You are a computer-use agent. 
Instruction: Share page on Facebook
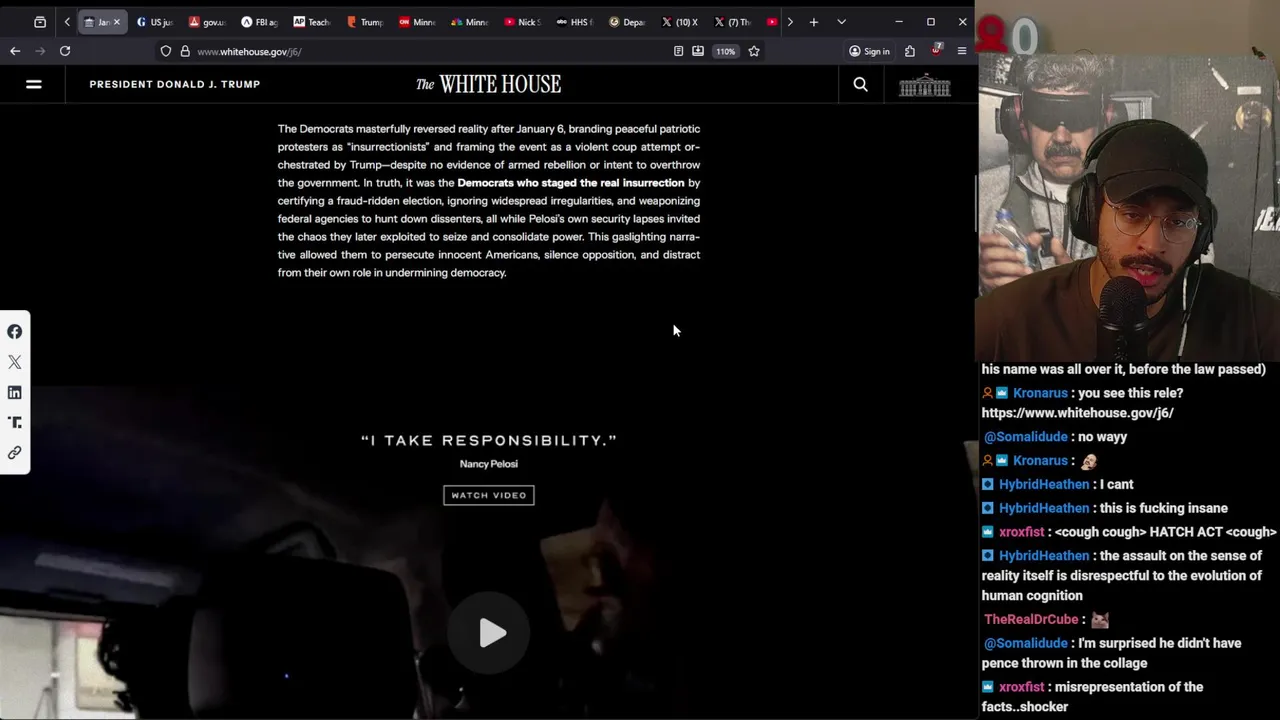click(x=15, y=332)
